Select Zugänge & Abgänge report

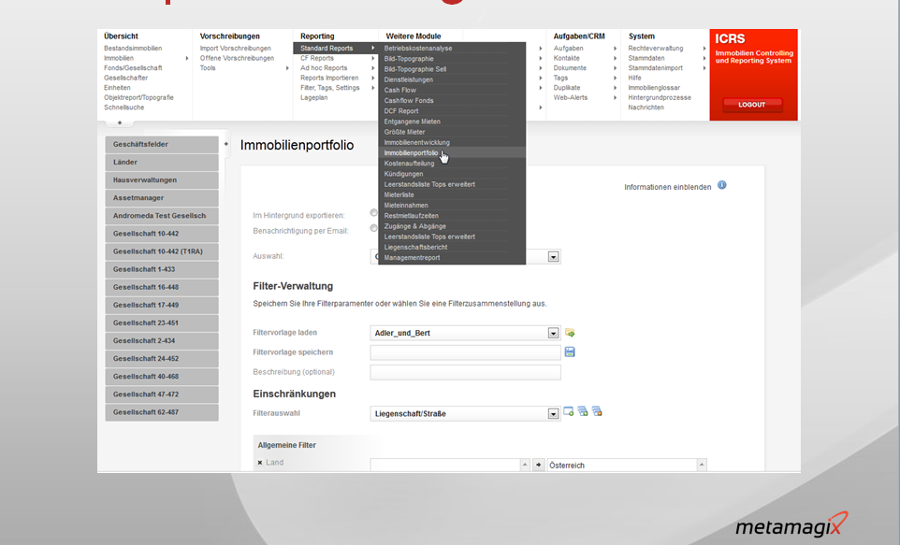point(415,226)
